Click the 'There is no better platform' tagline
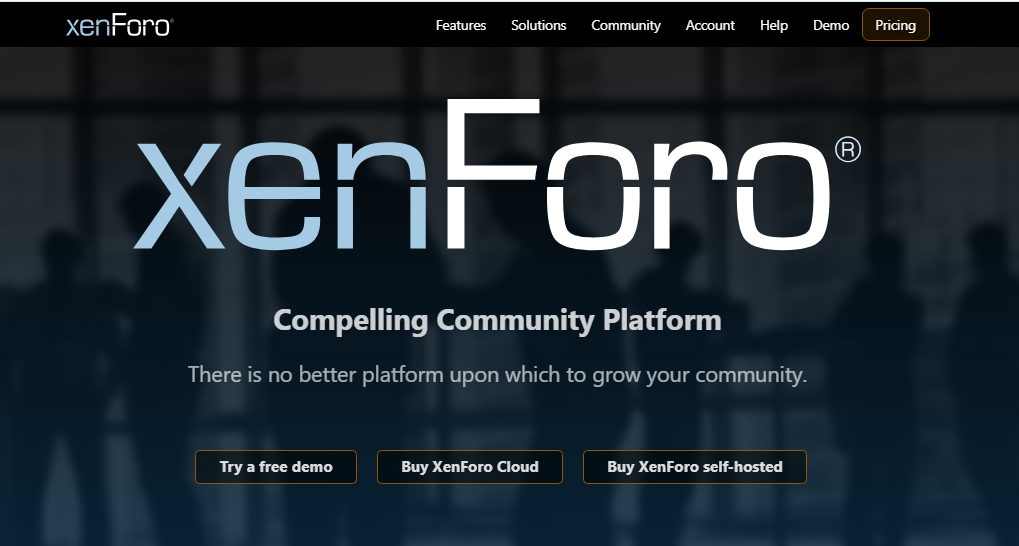The width and height of the screenshot is (1019, 546). click(497, 375)
